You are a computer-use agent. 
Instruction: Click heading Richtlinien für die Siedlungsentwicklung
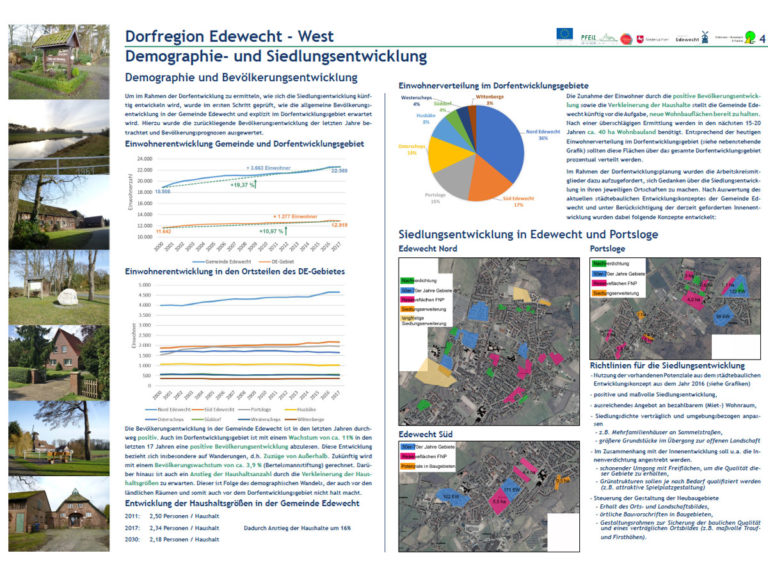(x=667, y=366)
